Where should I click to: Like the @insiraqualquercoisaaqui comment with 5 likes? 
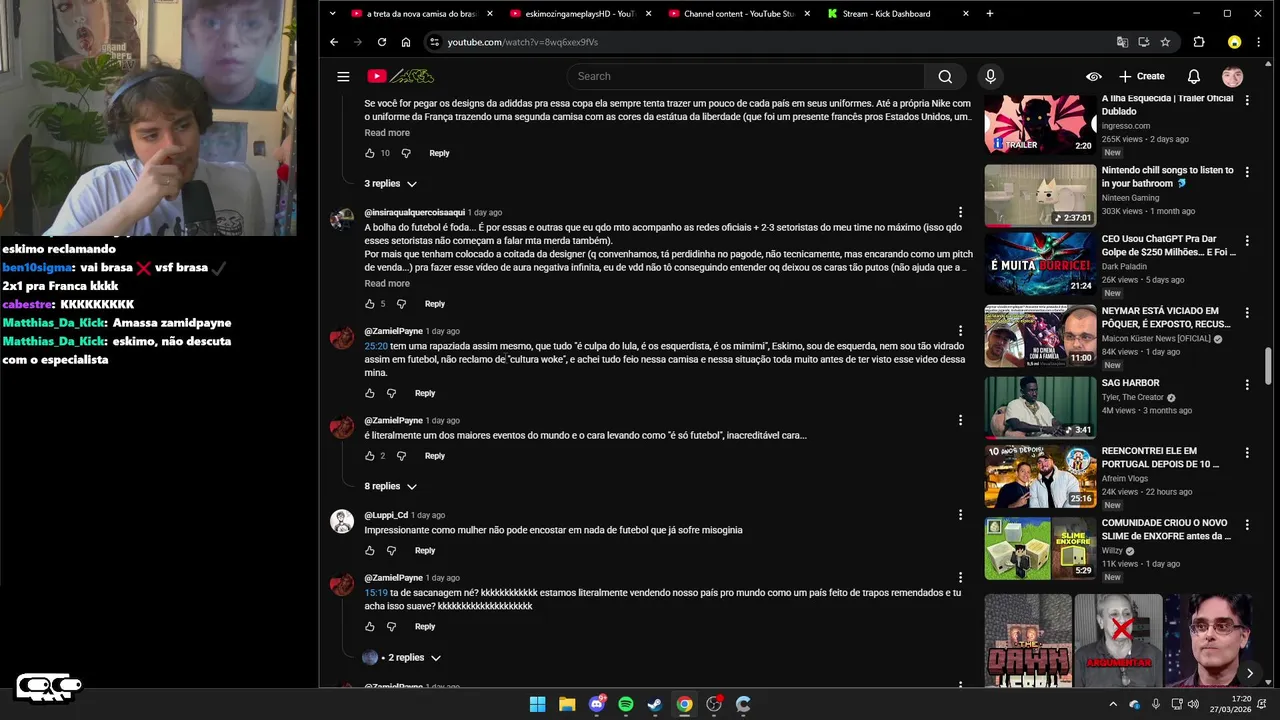coord(369,304)
